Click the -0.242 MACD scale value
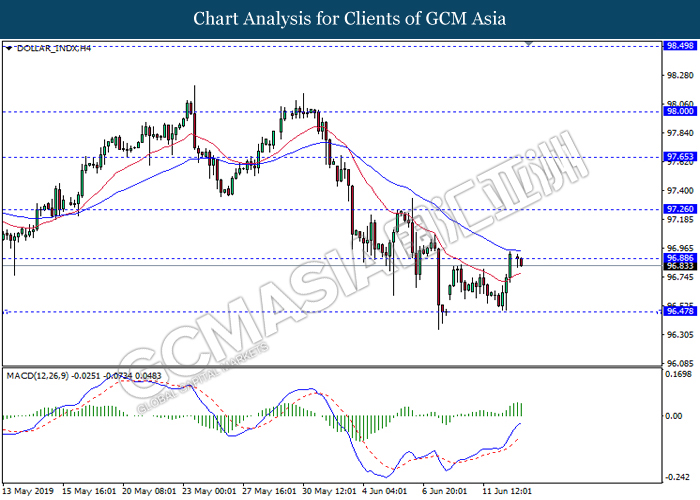The height and width of the screenshot is (500, 700). tap(680, 477)
